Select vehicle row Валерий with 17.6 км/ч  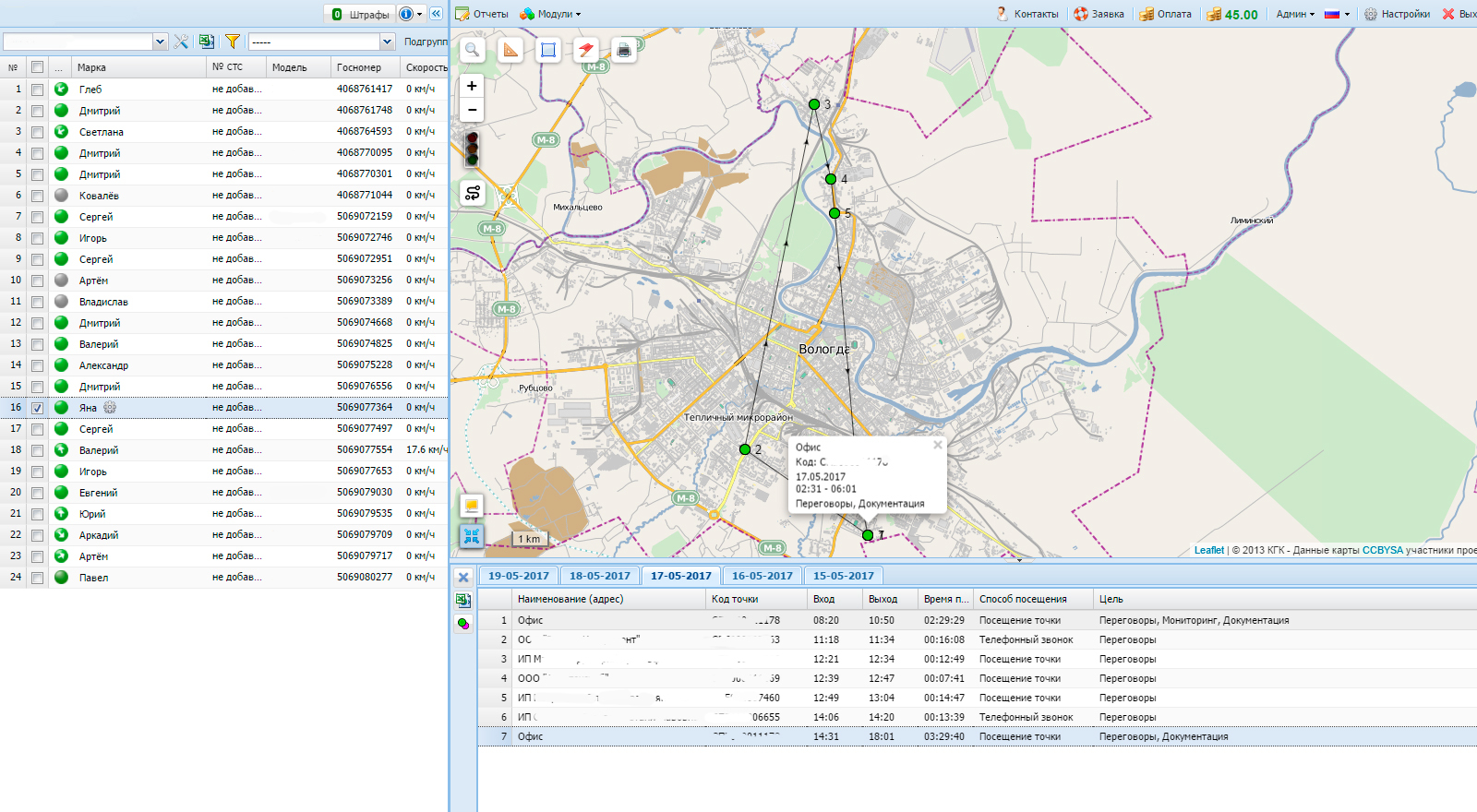223,450
